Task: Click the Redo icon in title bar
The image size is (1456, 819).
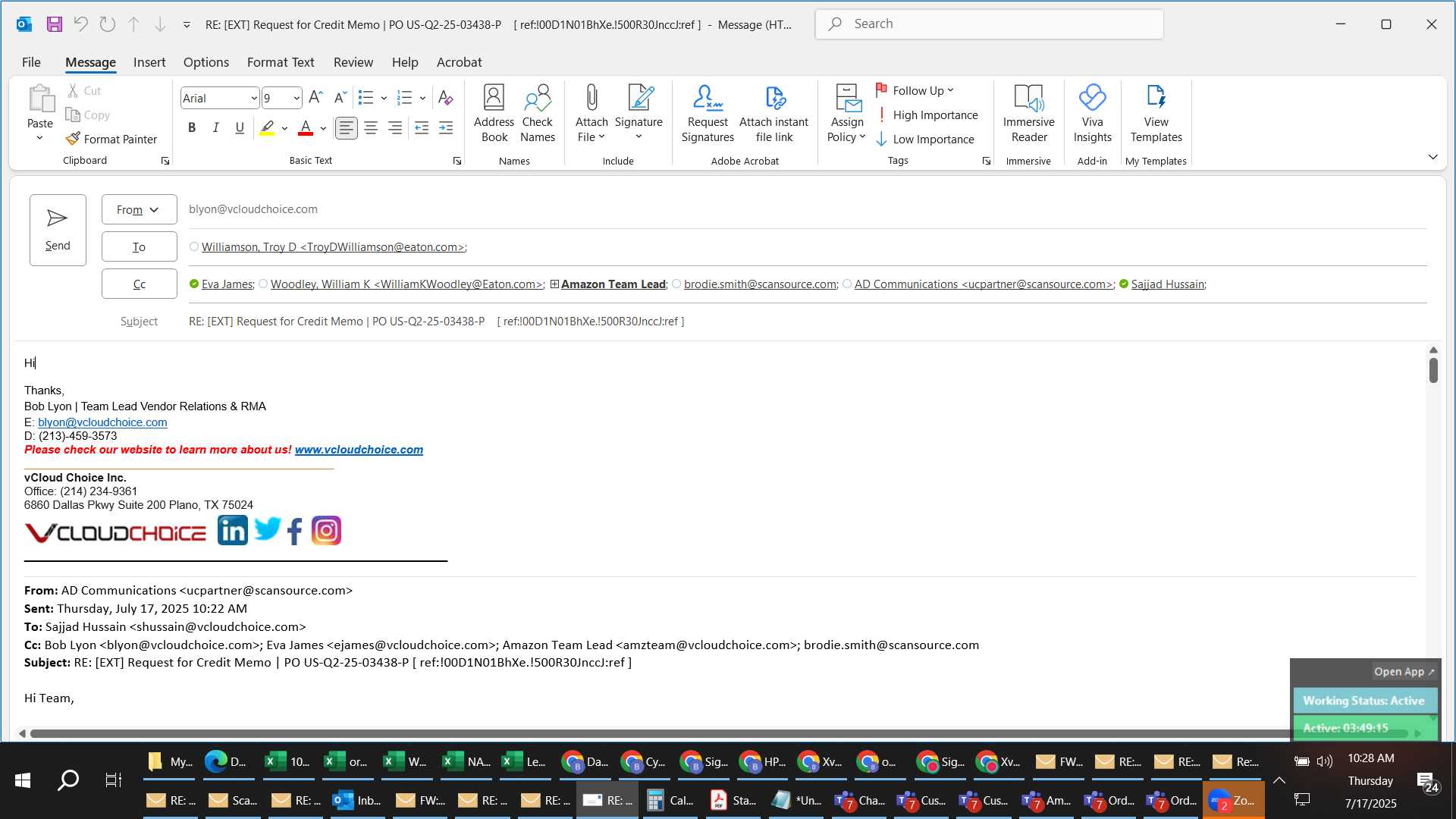Action: click(x=107, y=24)
